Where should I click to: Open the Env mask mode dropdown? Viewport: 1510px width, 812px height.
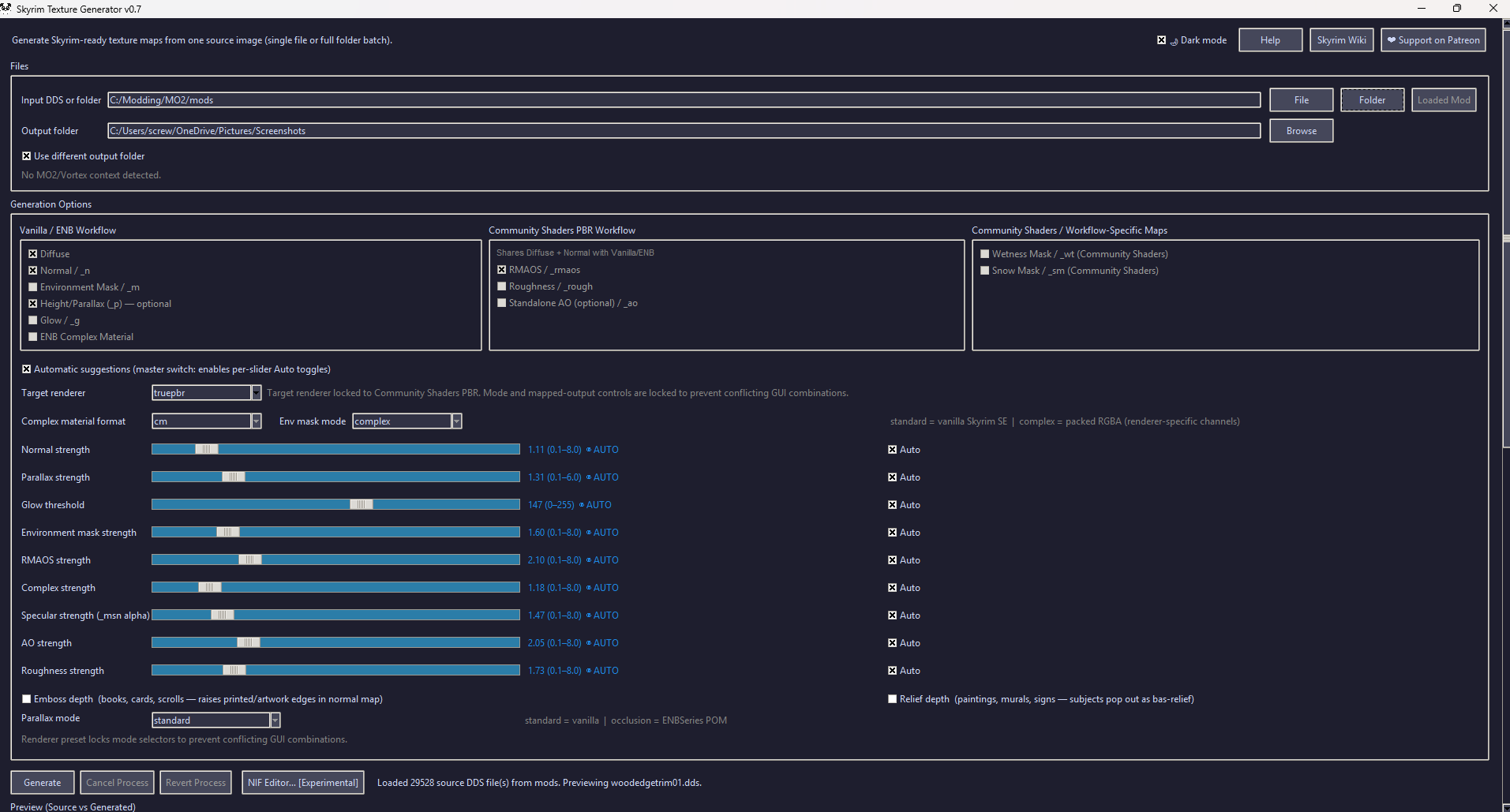coord(407,421)
